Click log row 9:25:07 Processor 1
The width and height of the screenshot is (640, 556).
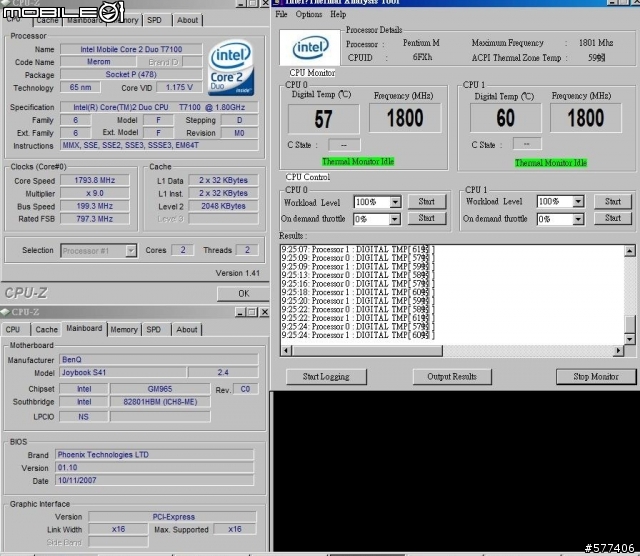click(358, 249)
